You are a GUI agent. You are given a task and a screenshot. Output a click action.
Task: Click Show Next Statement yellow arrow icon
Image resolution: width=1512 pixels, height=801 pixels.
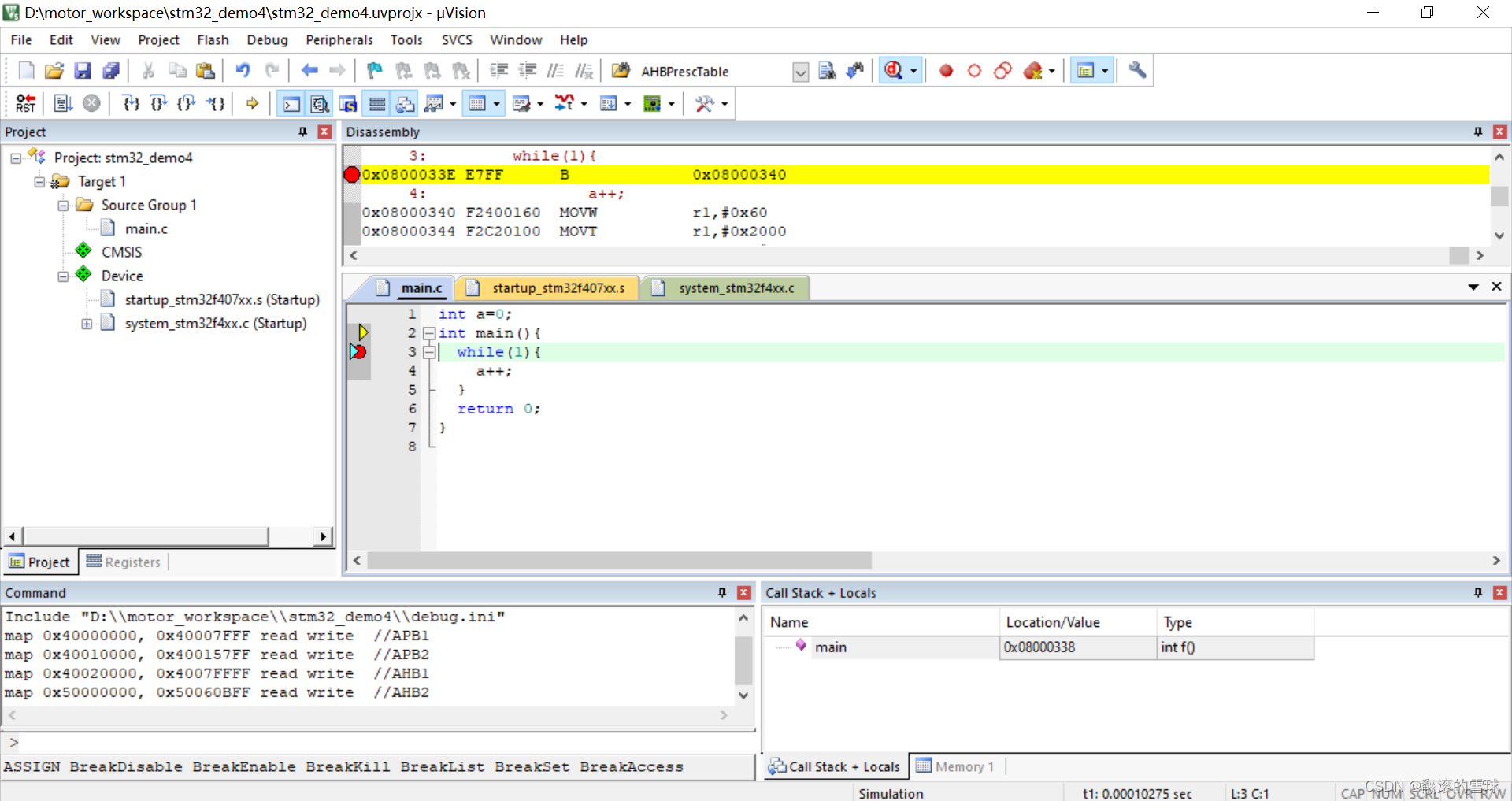coord(252,103)
